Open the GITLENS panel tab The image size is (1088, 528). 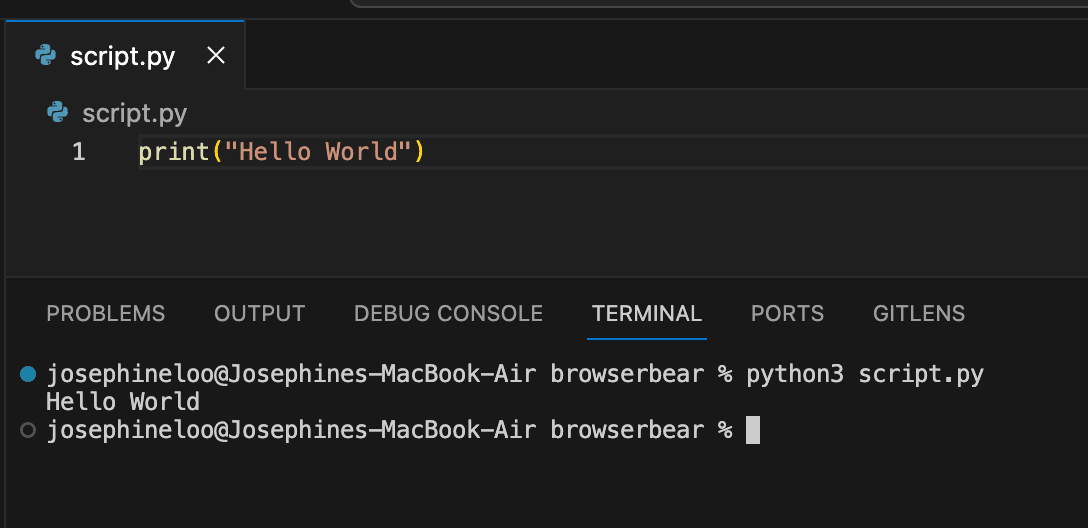[919, 314]
